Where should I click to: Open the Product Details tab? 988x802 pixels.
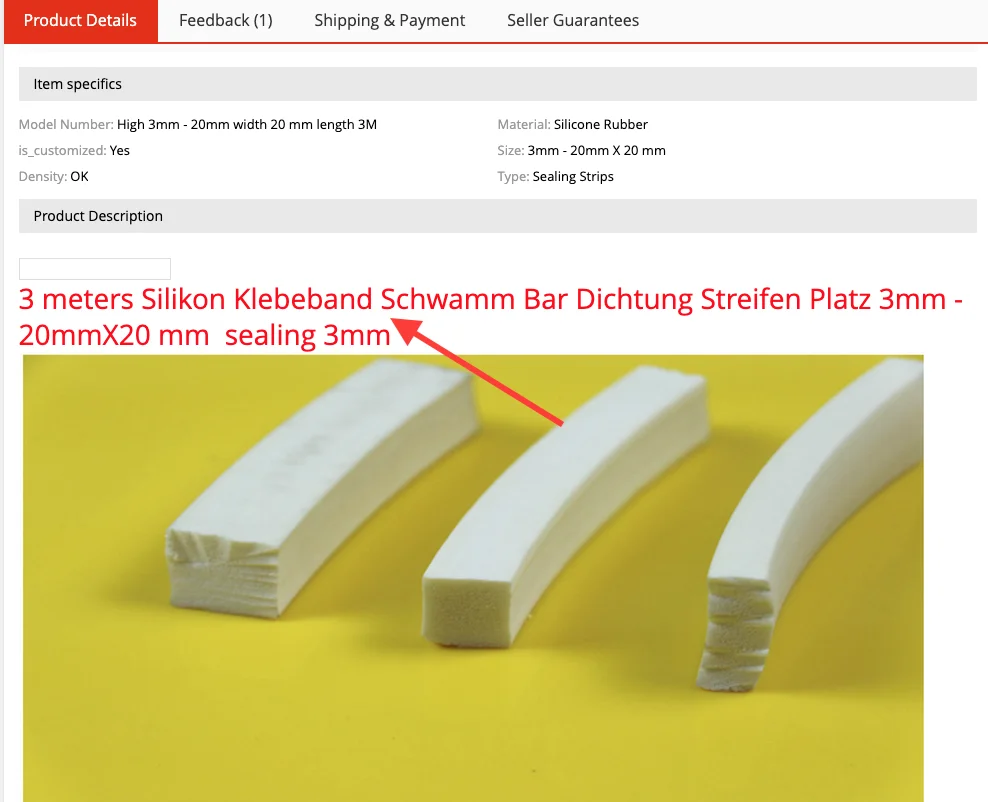coord(81,21)
